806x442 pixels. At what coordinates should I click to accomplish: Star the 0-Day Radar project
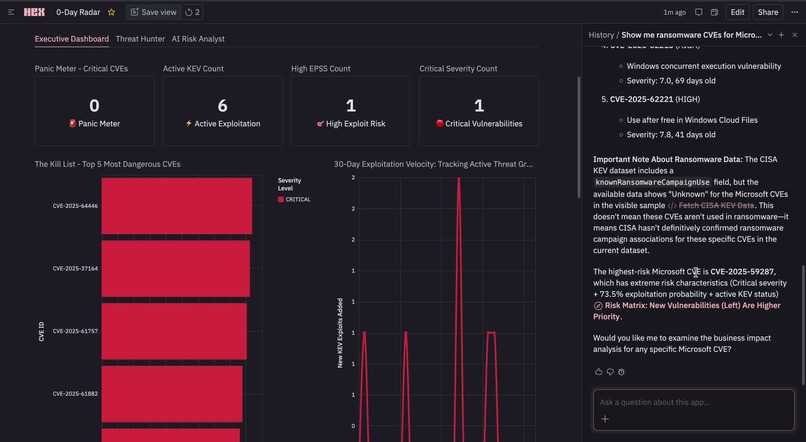pyautogui.click(x=112, y=12)
